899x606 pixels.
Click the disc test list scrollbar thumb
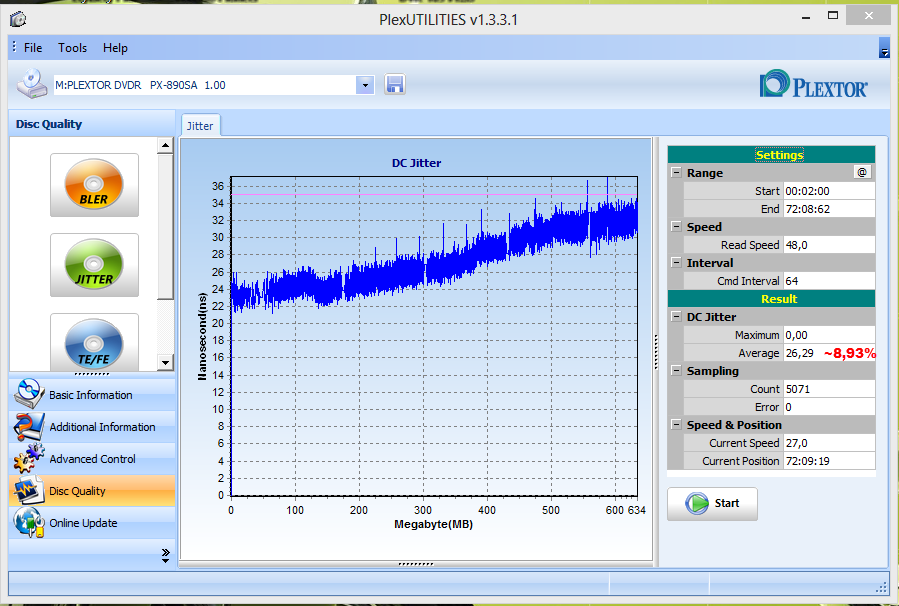(x=165, y=226)
